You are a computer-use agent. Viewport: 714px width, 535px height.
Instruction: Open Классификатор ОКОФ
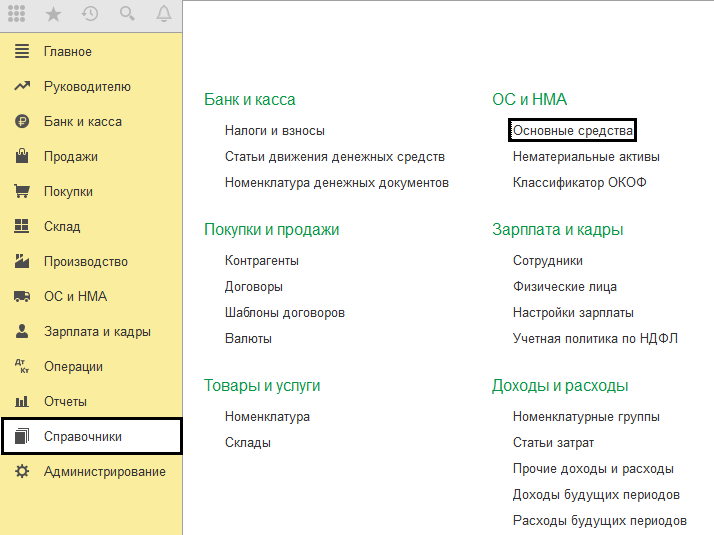[x=580, y=183]
